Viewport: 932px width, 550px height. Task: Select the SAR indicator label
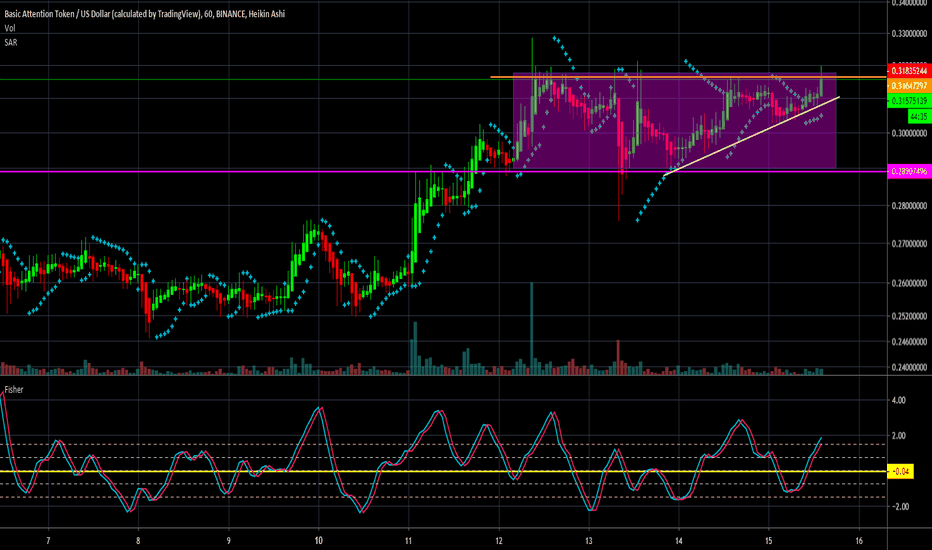[x=11, y=42]
